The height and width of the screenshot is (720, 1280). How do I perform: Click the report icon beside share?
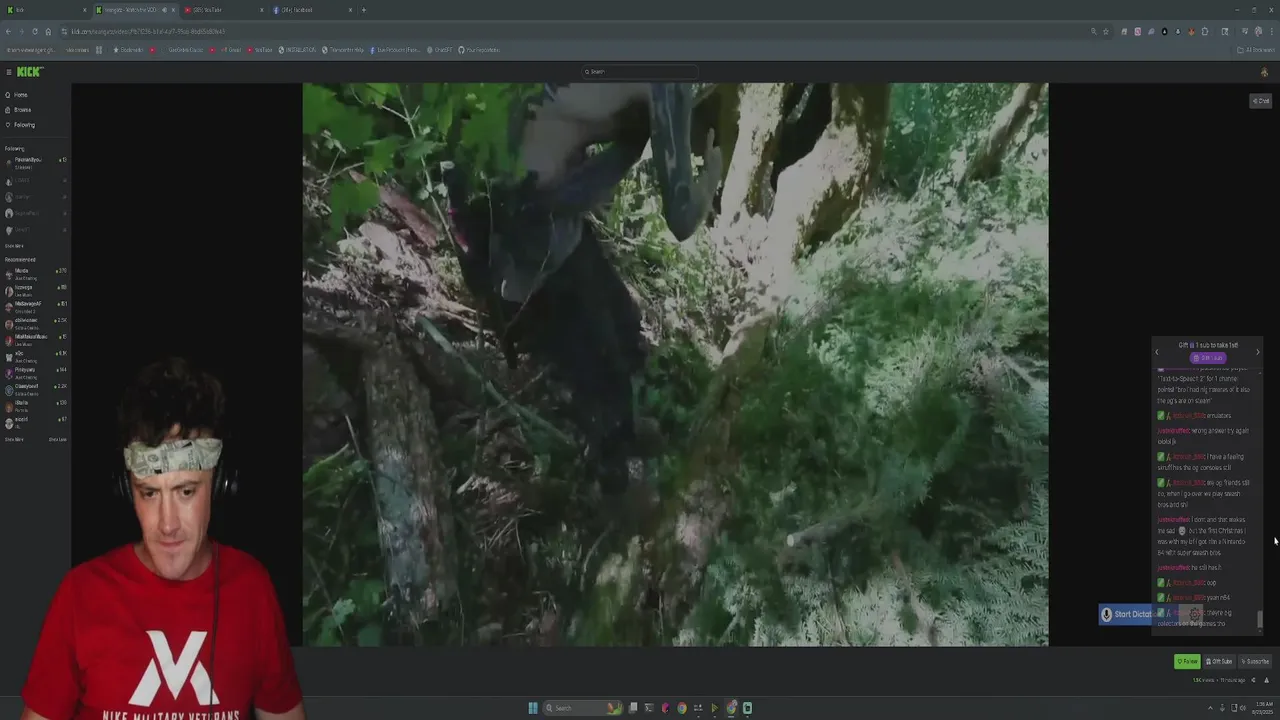point(1266,680)
